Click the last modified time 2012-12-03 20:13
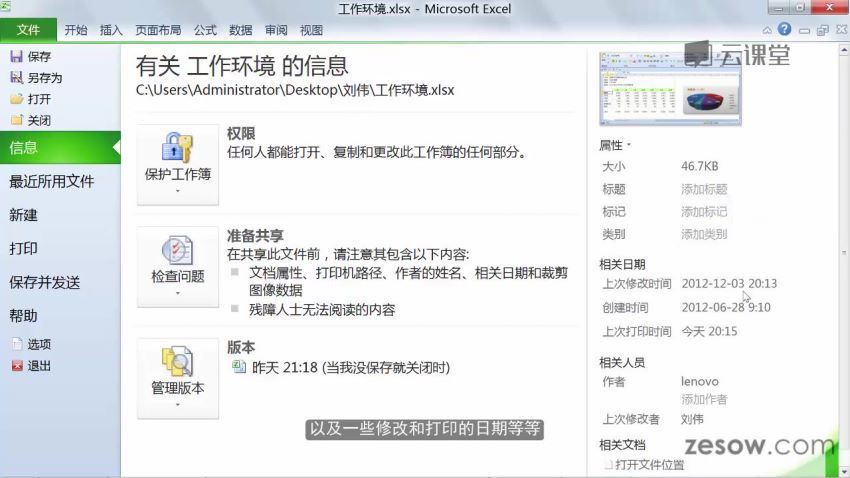Image resolution: width=850 pixels, height=478 pixels. pyautogui.click(x=729, y=283)
